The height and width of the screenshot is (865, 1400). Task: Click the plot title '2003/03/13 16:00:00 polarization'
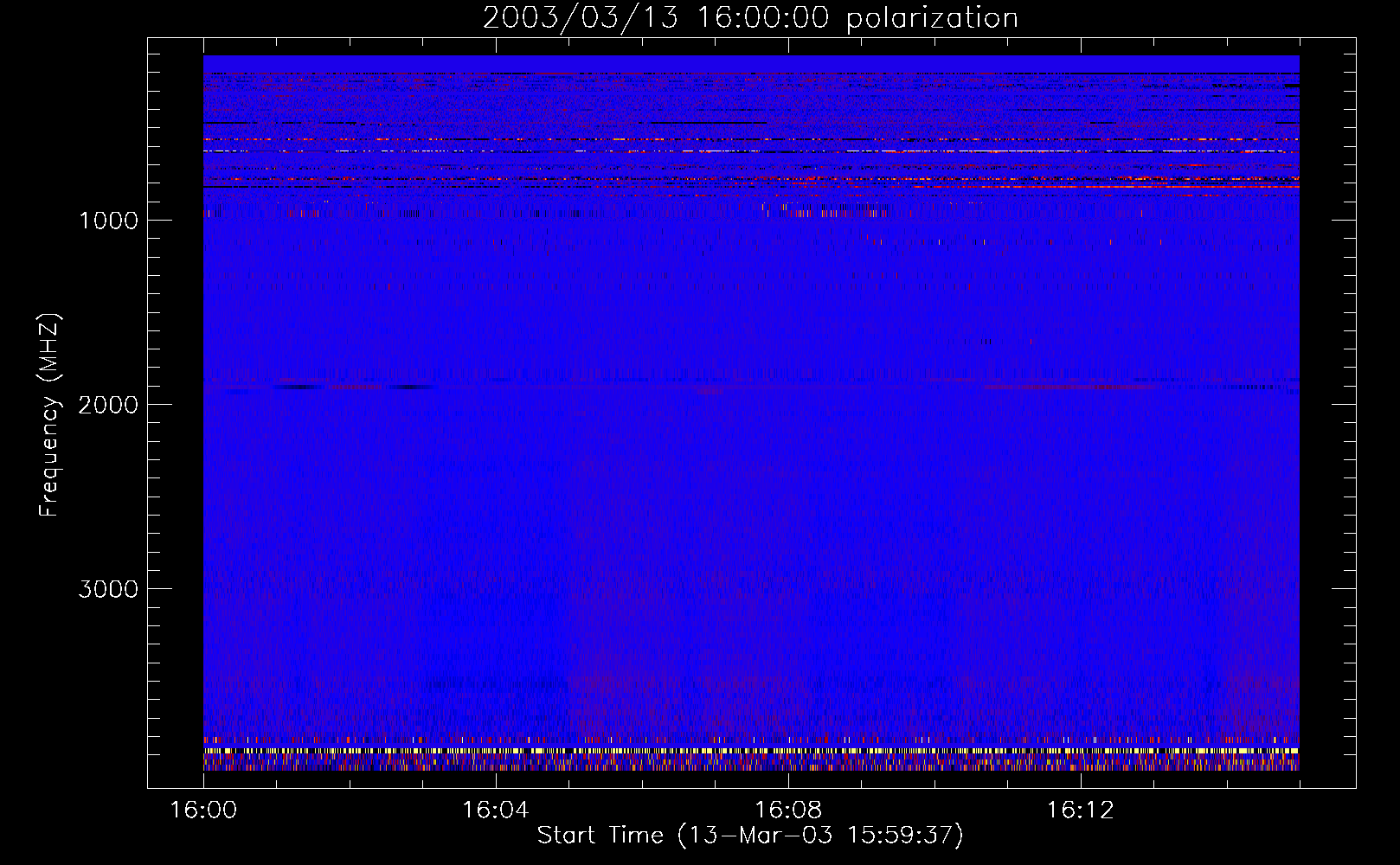click(750, 18)
